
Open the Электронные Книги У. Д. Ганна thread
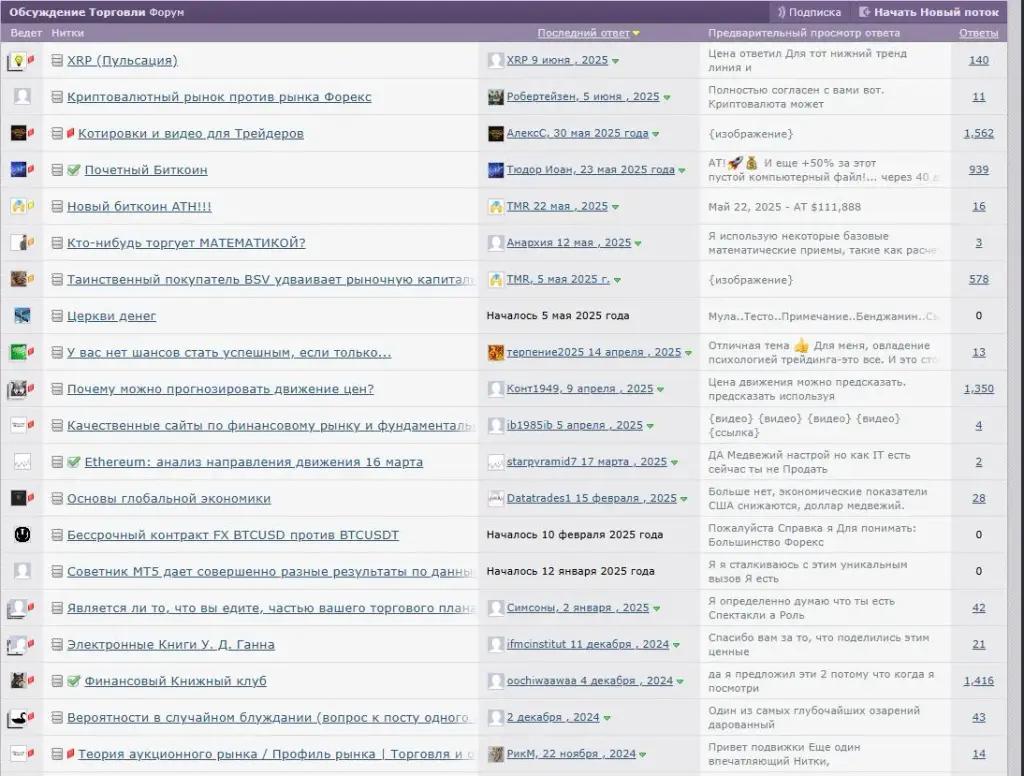170,645
